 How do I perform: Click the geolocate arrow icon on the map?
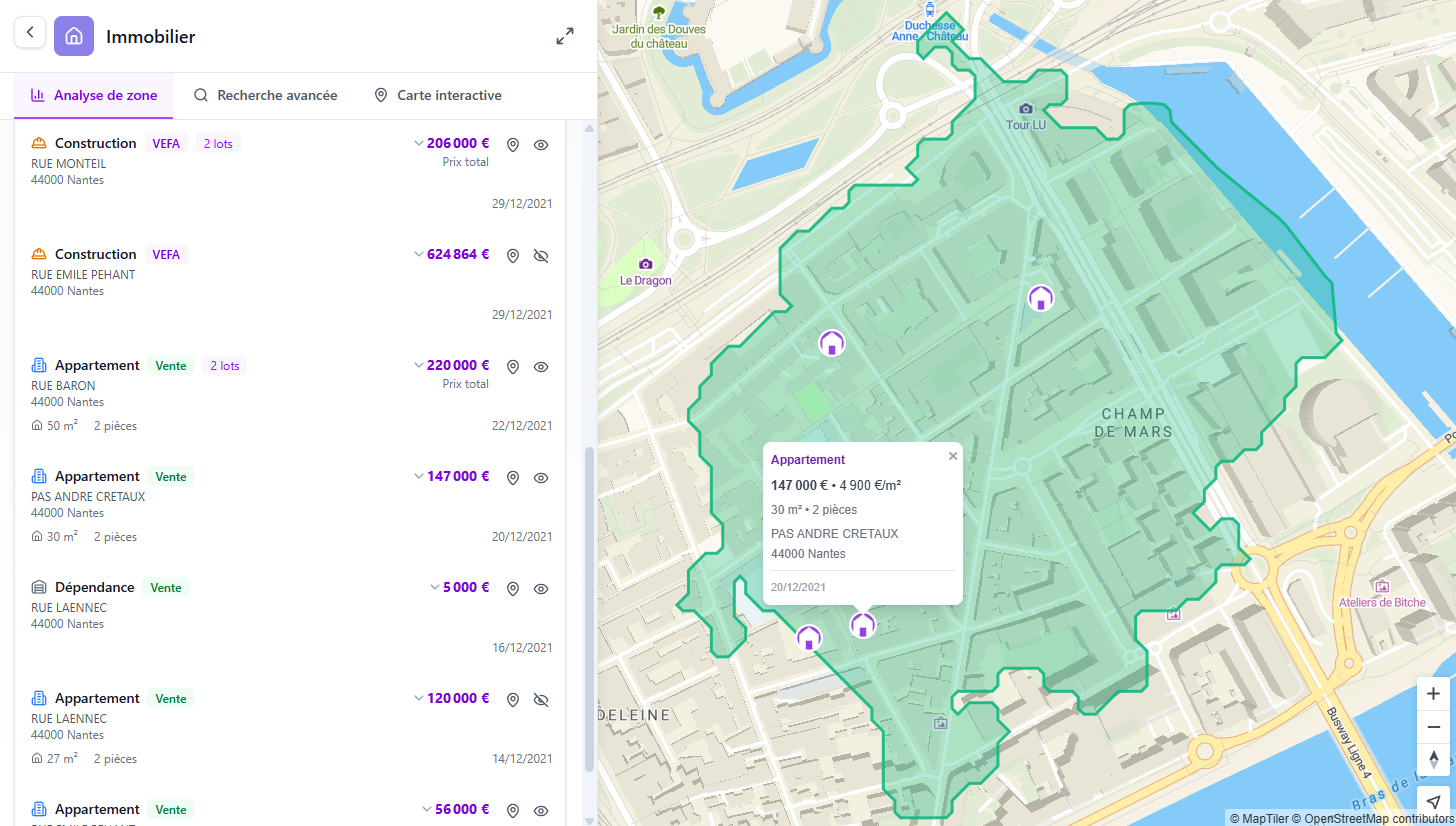1434,800
